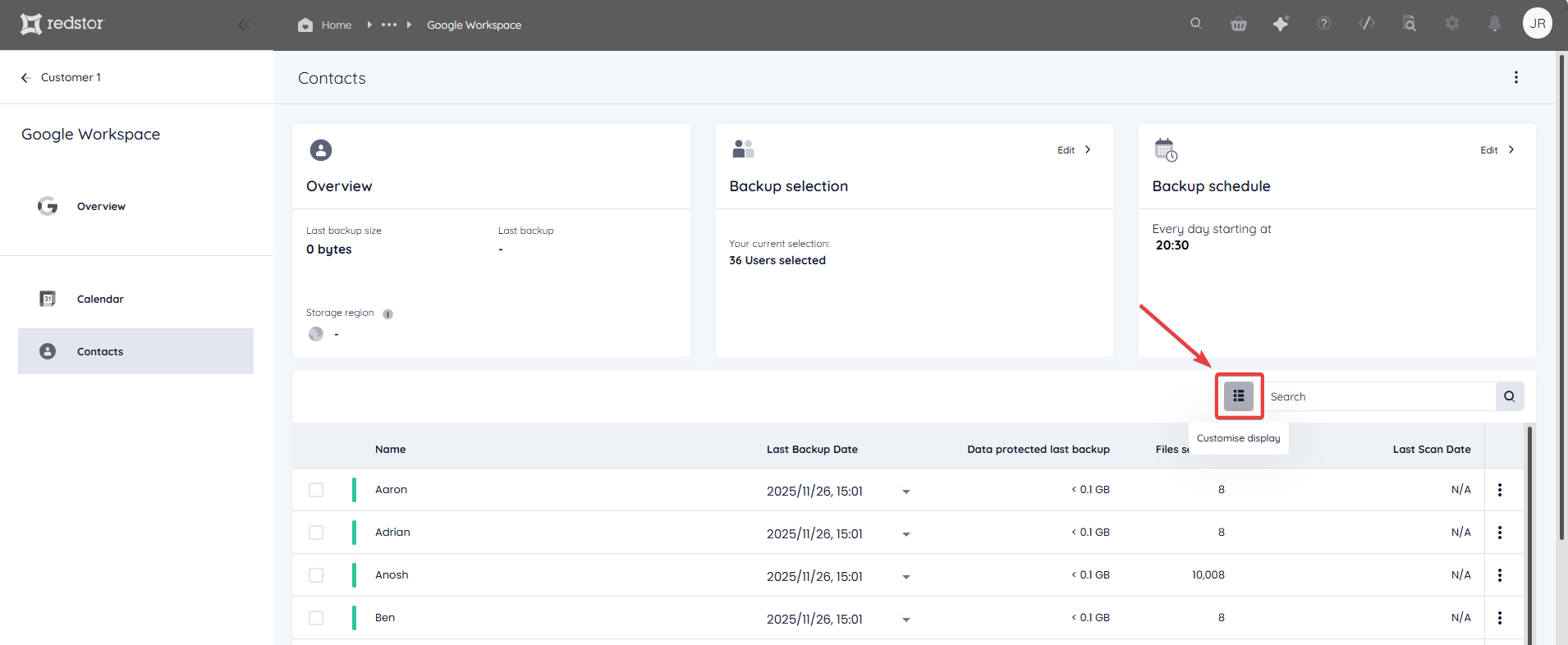
Task: Go back to Customer 1
Action: pos(61,77)
